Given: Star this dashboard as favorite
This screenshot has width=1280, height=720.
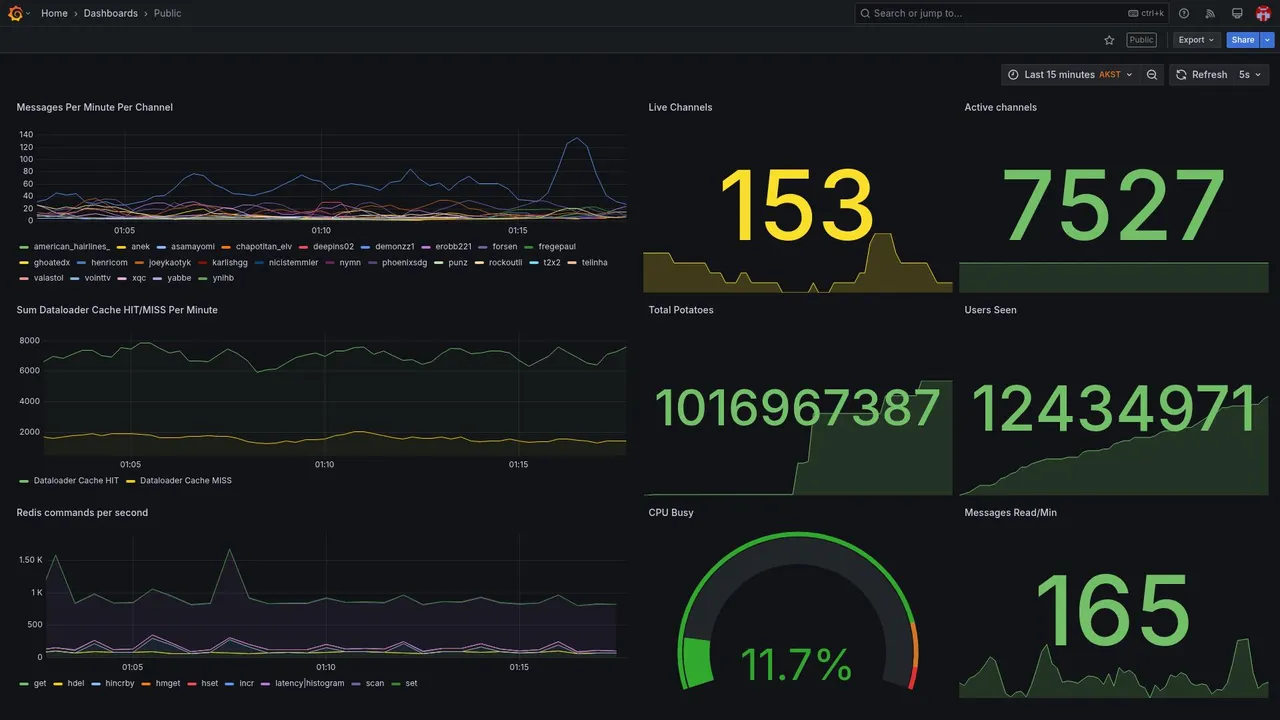Looking at the screenshot, I should pyautogui.click(x=1109, y=40).
